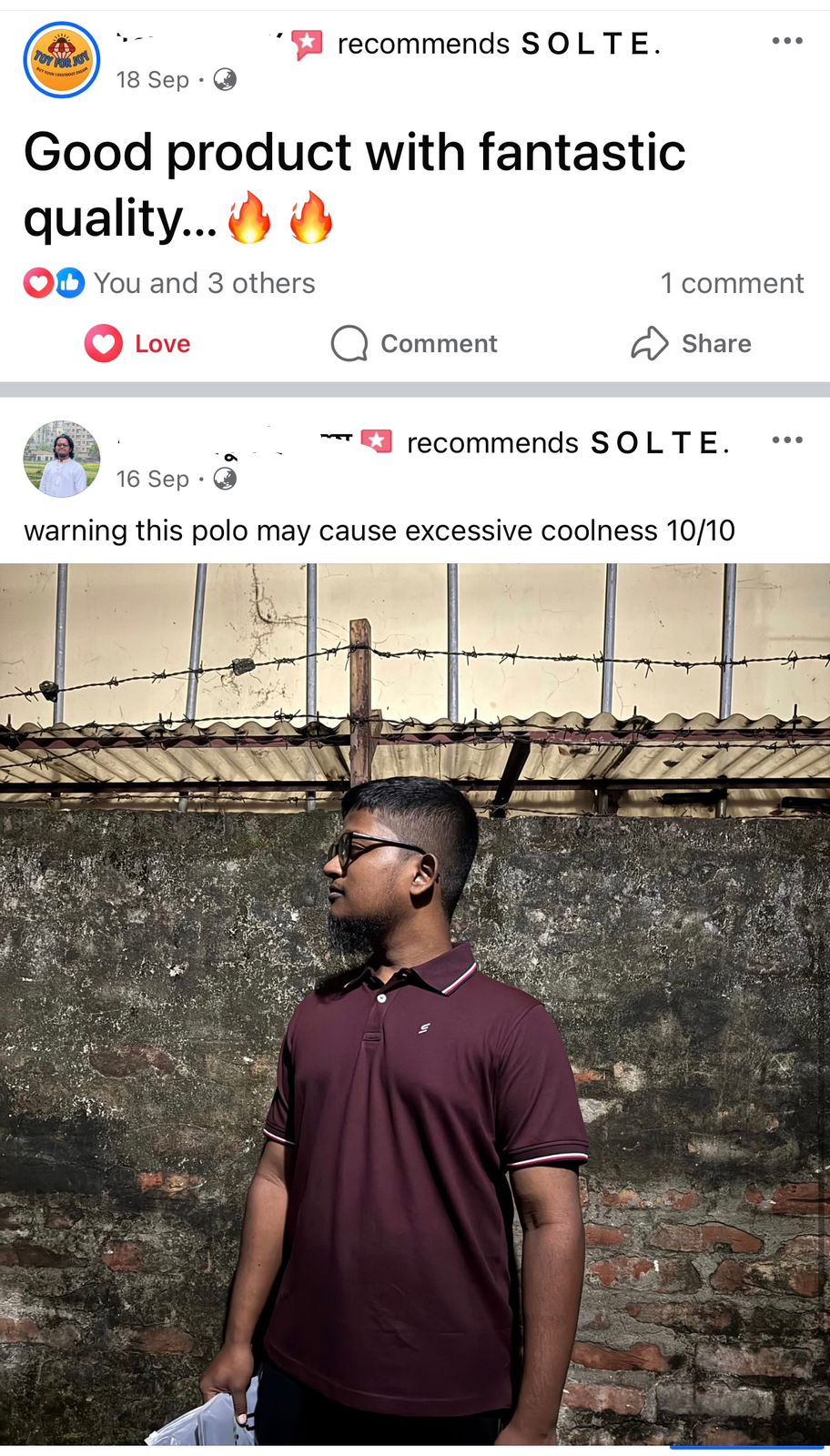The width and height of the screenshot is (830, 1456).
Task: Tap the recommendation star badge on second post
Action: [x=377, y=442]
